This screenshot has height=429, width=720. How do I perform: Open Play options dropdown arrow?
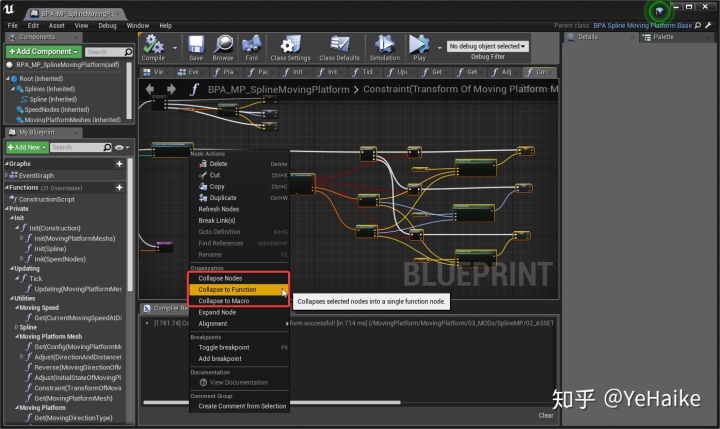coord(439,47)
